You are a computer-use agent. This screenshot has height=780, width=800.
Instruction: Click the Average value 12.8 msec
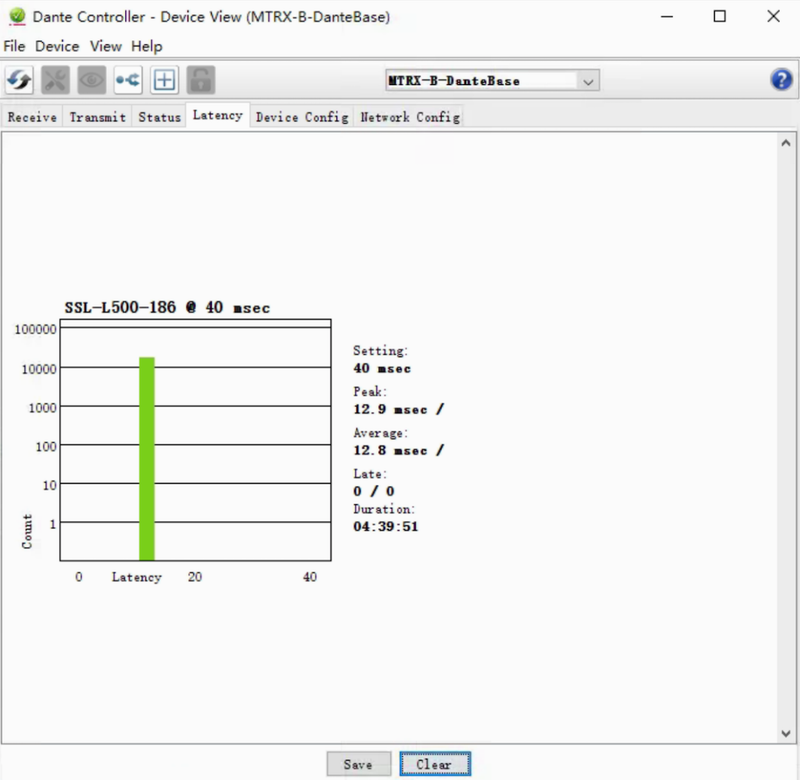pyautogui.click(x=398, y=450)
